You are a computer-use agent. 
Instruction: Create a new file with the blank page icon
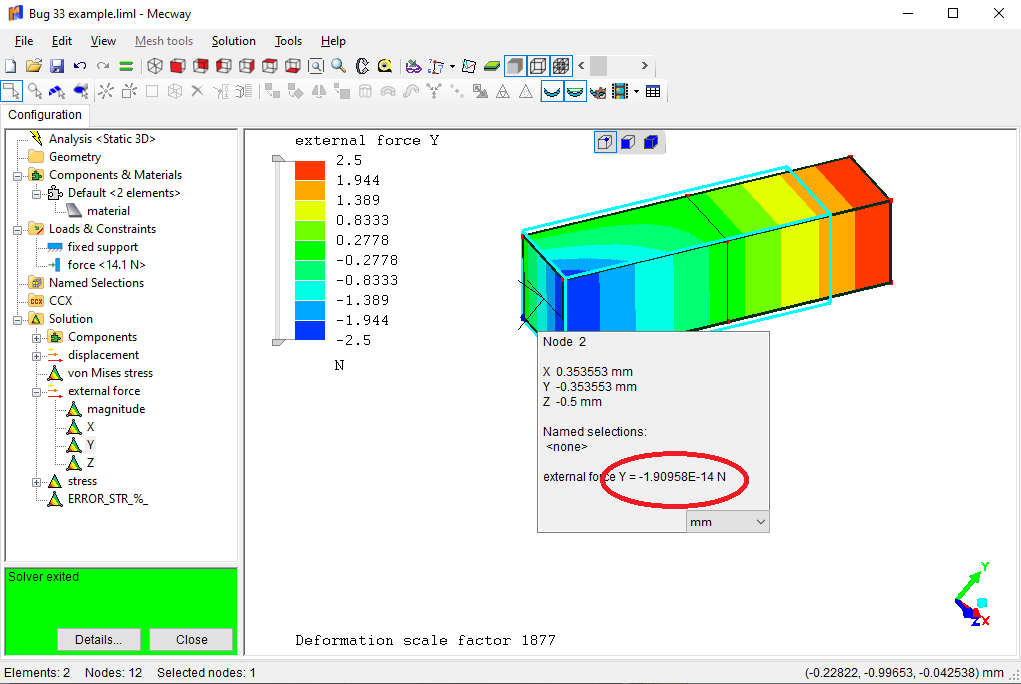(x=10, y=66)
